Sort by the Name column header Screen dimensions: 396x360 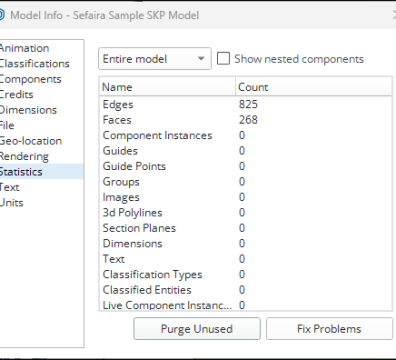pos(168,87)
